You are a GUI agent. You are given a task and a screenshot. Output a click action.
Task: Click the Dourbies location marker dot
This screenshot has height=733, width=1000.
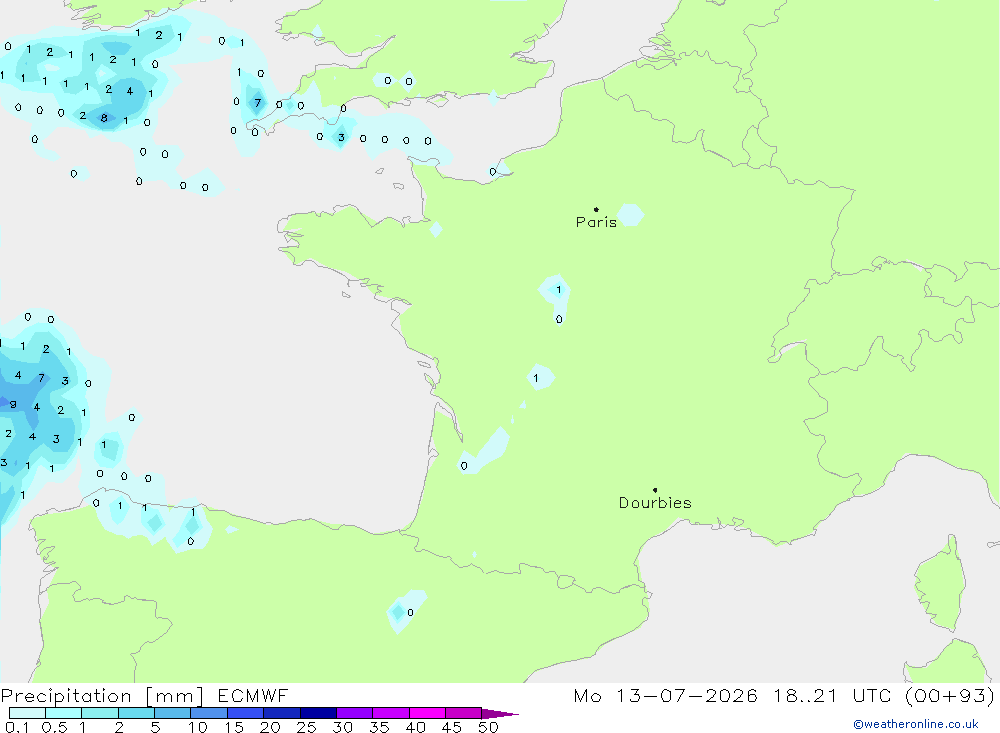coord(655,490)
